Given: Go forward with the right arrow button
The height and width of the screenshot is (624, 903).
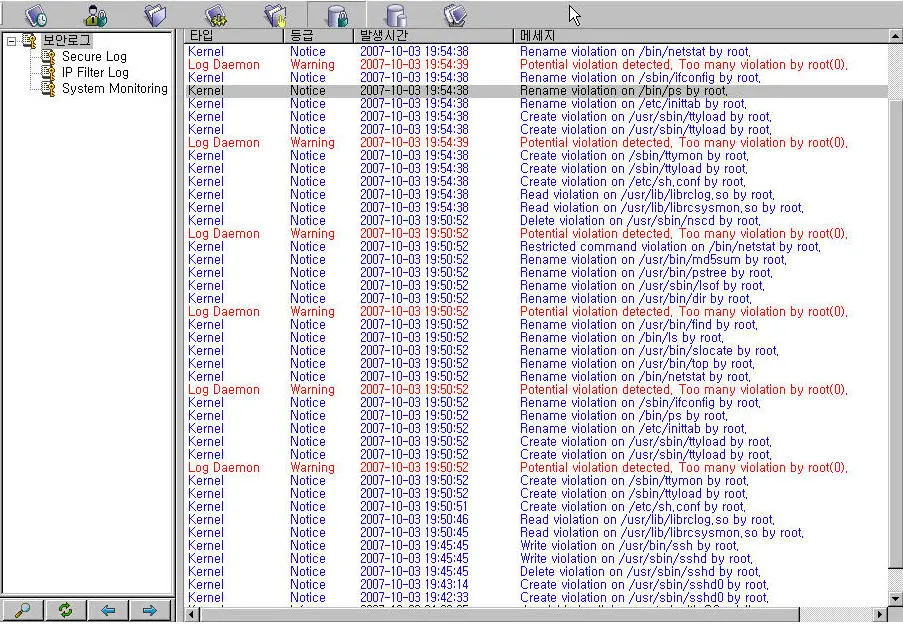Looking at the screenshot, I should pos(150,610).
